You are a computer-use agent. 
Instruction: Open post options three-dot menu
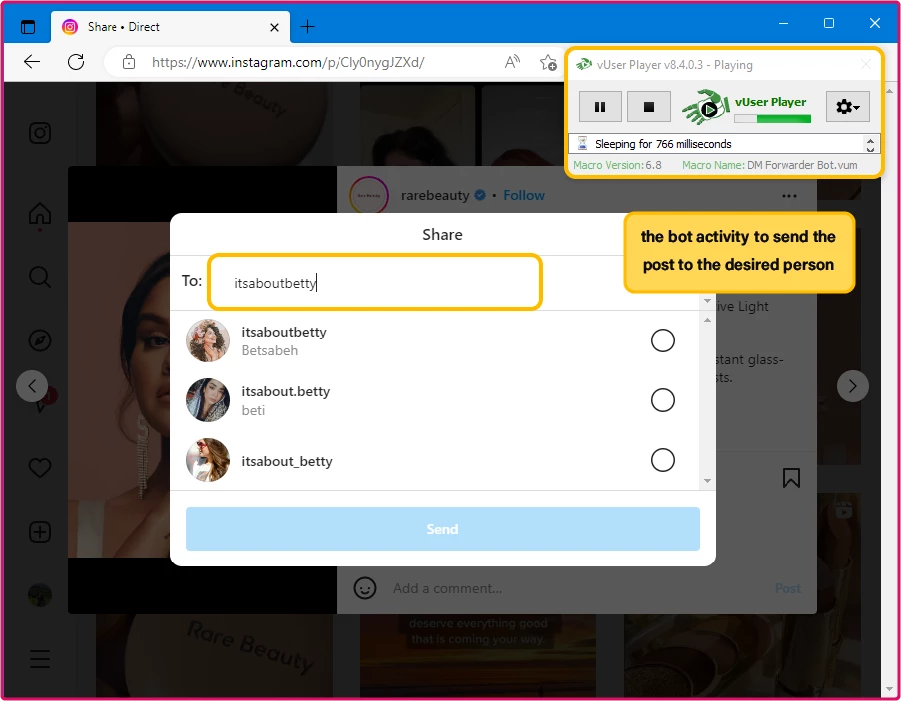pos(789,196)
